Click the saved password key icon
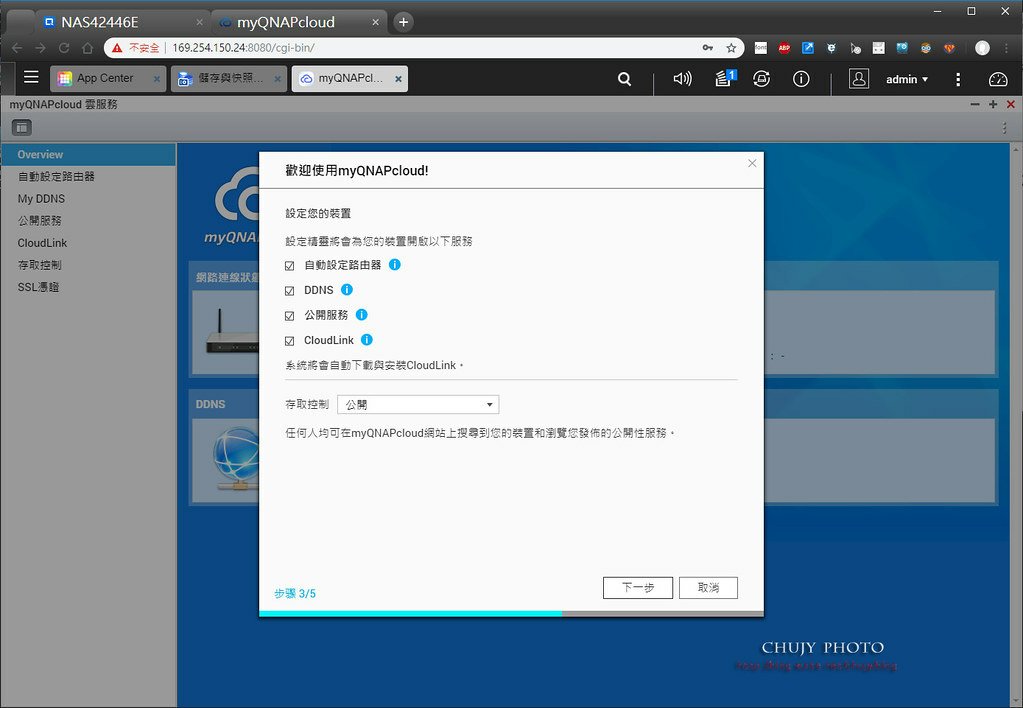Image resolution: width=1023 pixels, height=708 pixels. click(x=708, y=48)
